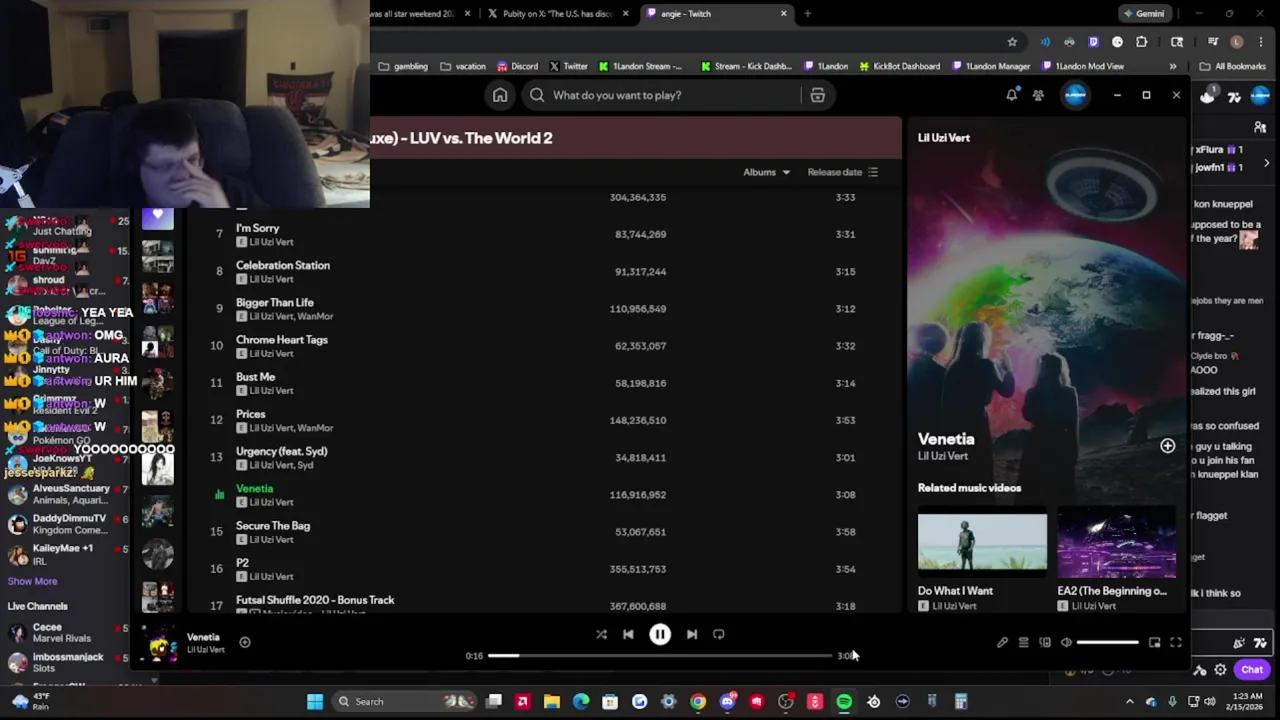The width and height of the screenshot is (1280, 720).
Task: Open Syd artist link under Urgency
Action: pyautogui.click(x=305, y=465)
